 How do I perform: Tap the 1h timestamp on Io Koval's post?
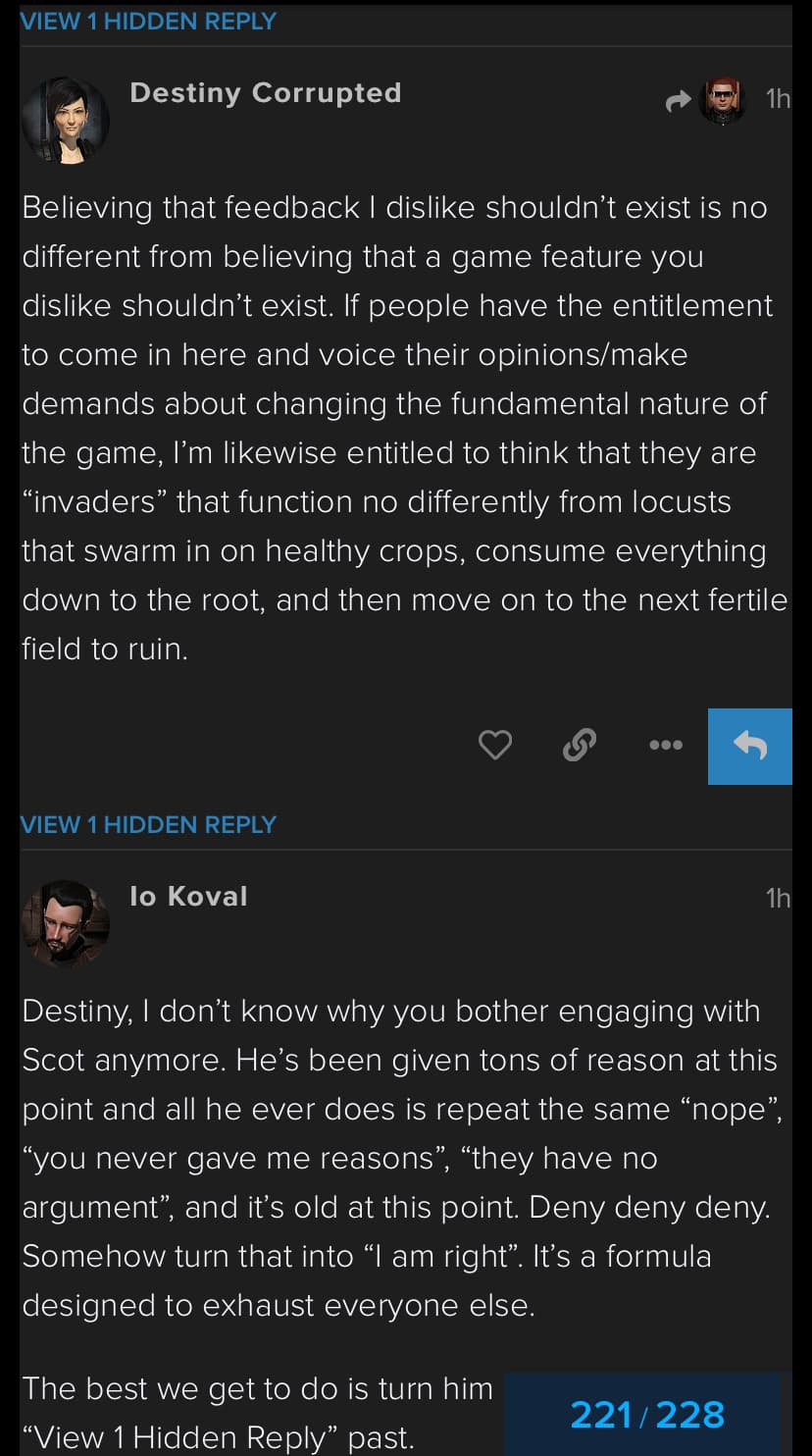777,899
